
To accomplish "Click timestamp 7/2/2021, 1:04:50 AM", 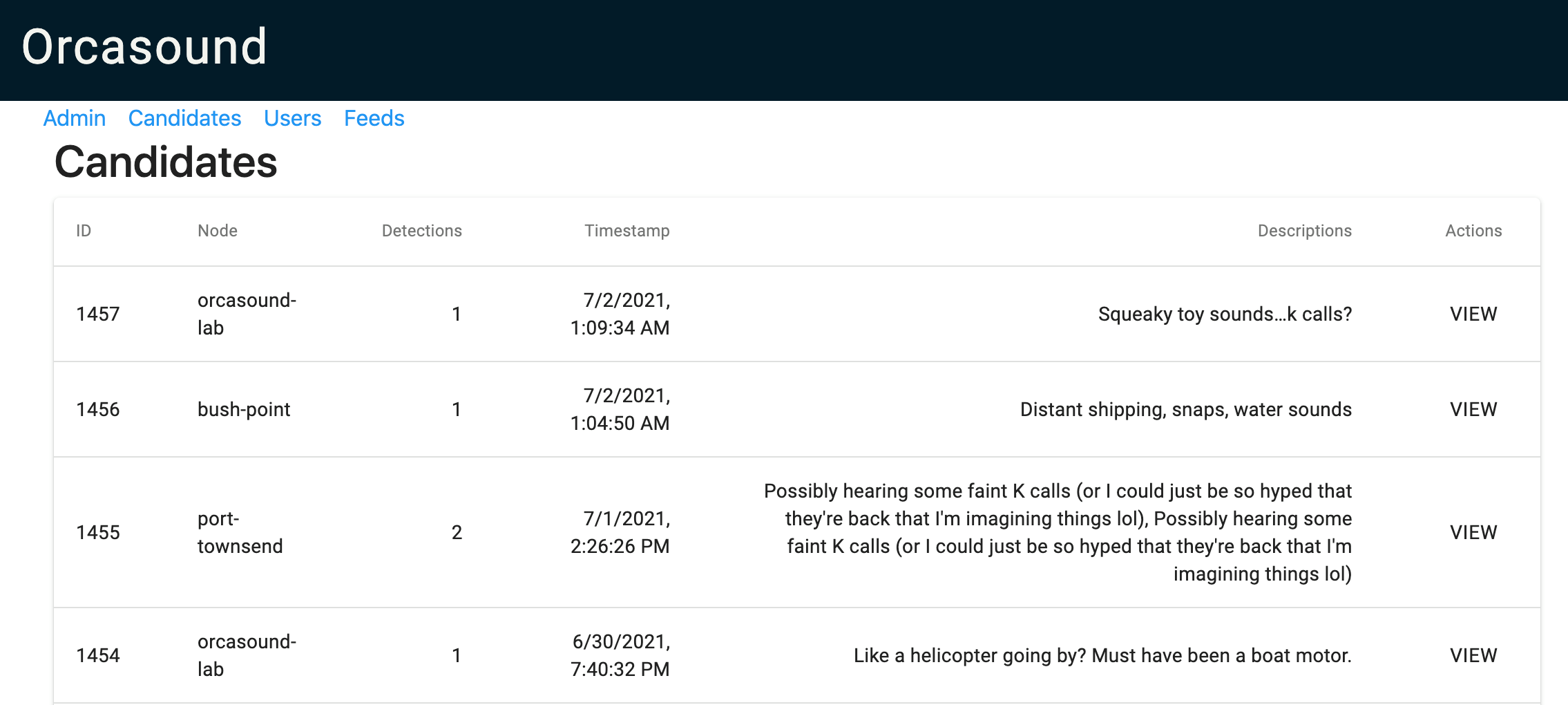I will click(620, 409).
